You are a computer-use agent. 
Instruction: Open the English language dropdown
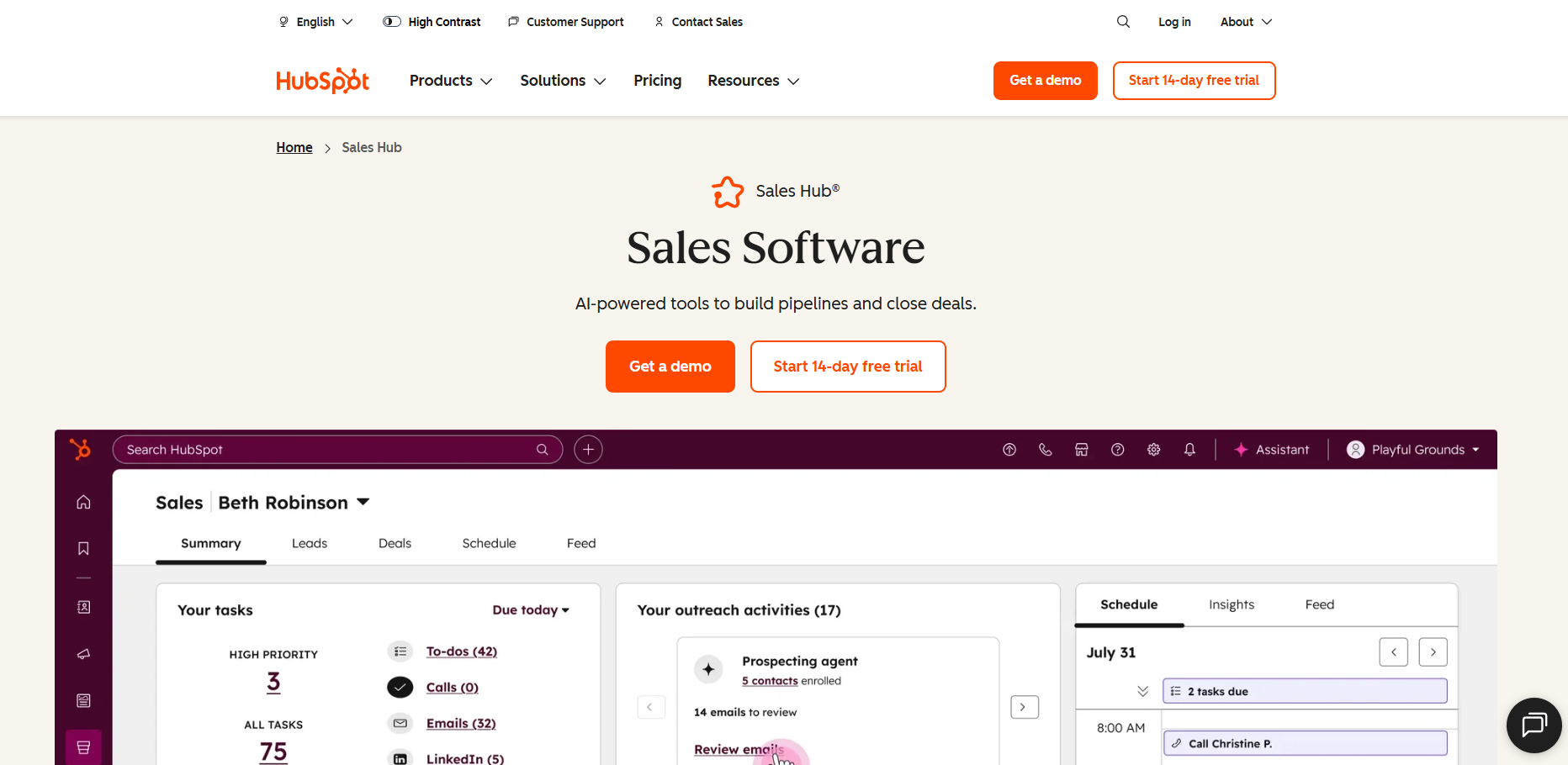tap(316, 22)
